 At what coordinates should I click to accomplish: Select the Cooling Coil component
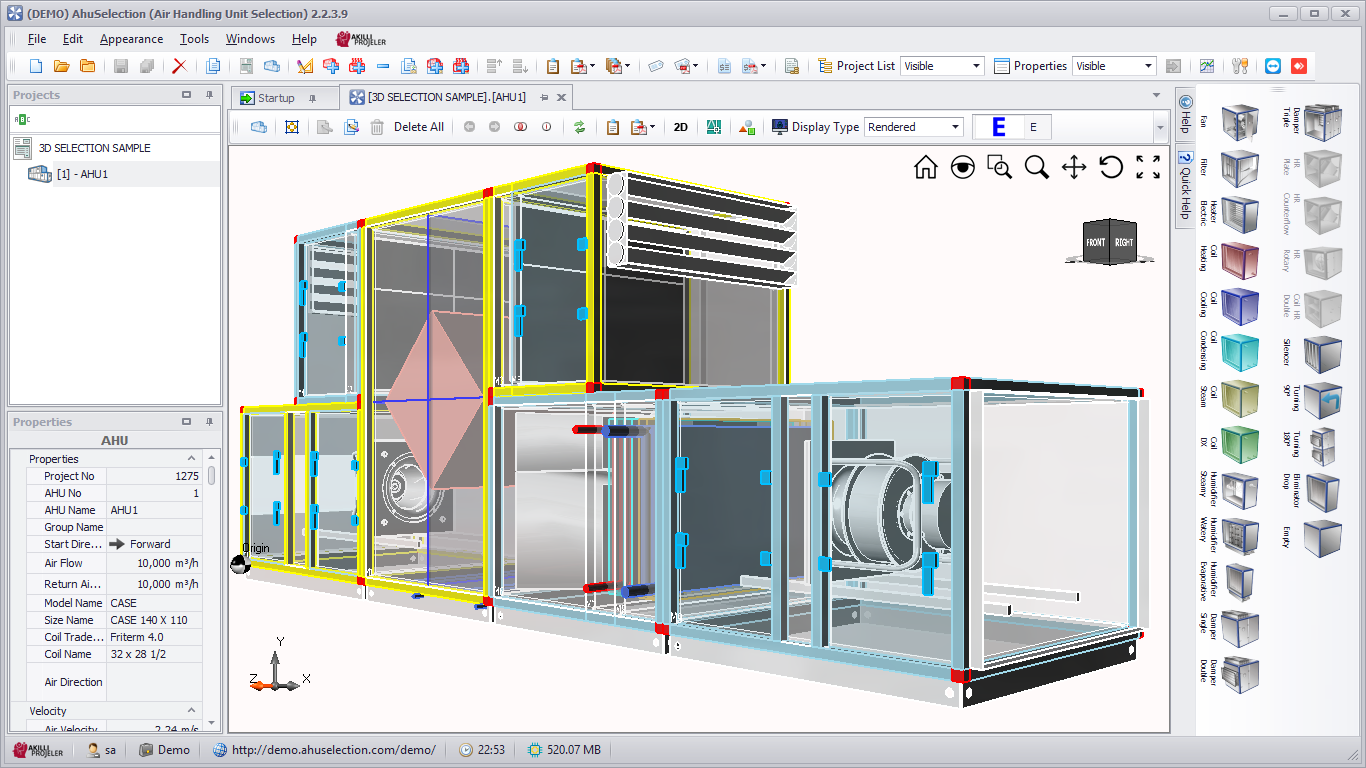pos(1240,306)
